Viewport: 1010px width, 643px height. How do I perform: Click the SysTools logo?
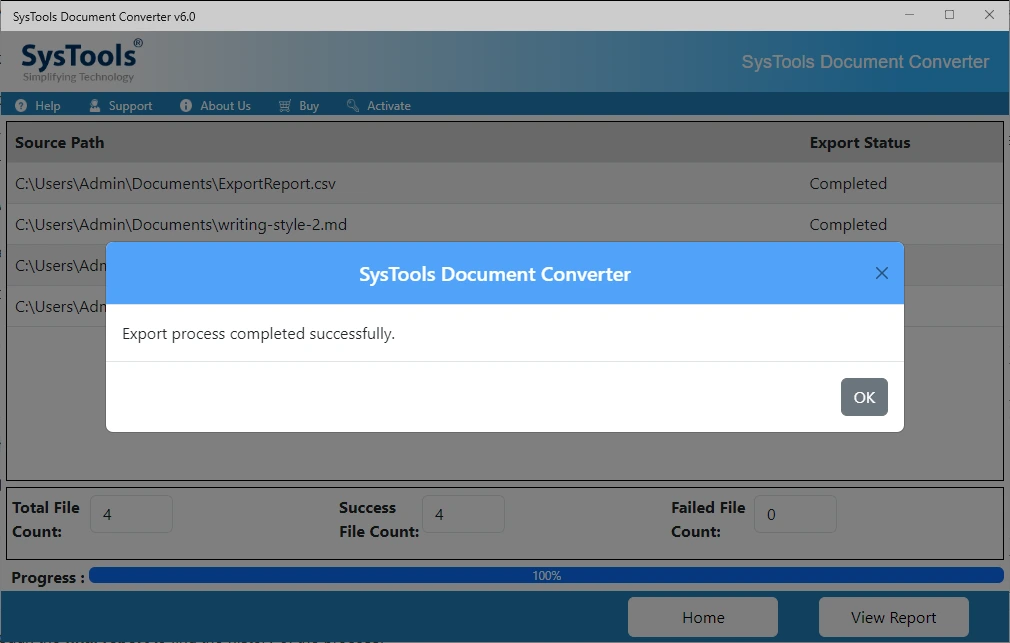(x=81, y=61)
